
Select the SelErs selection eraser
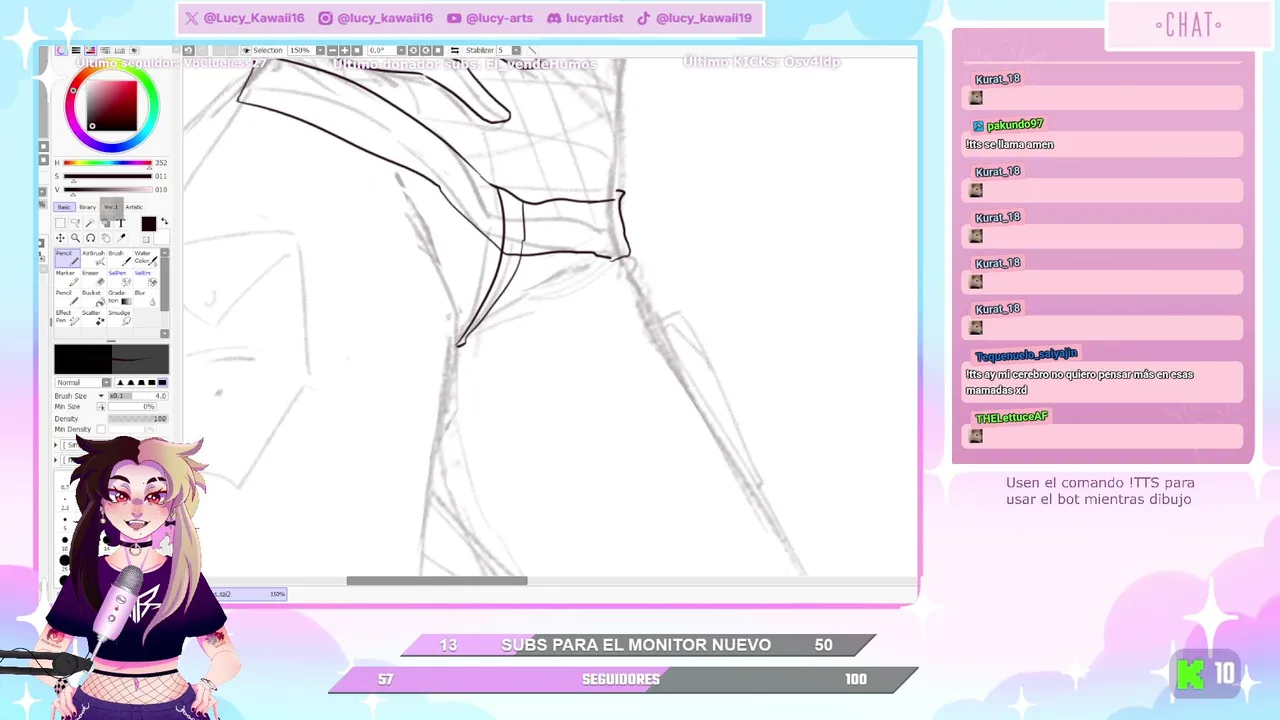tap(146, 278)
